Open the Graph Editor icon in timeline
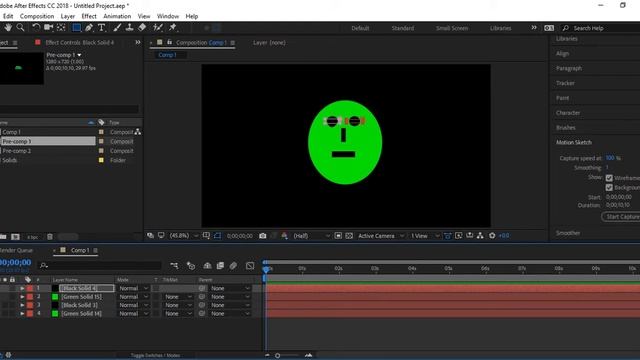Screen dimensions: 640x360 click(x=250, y=266)
